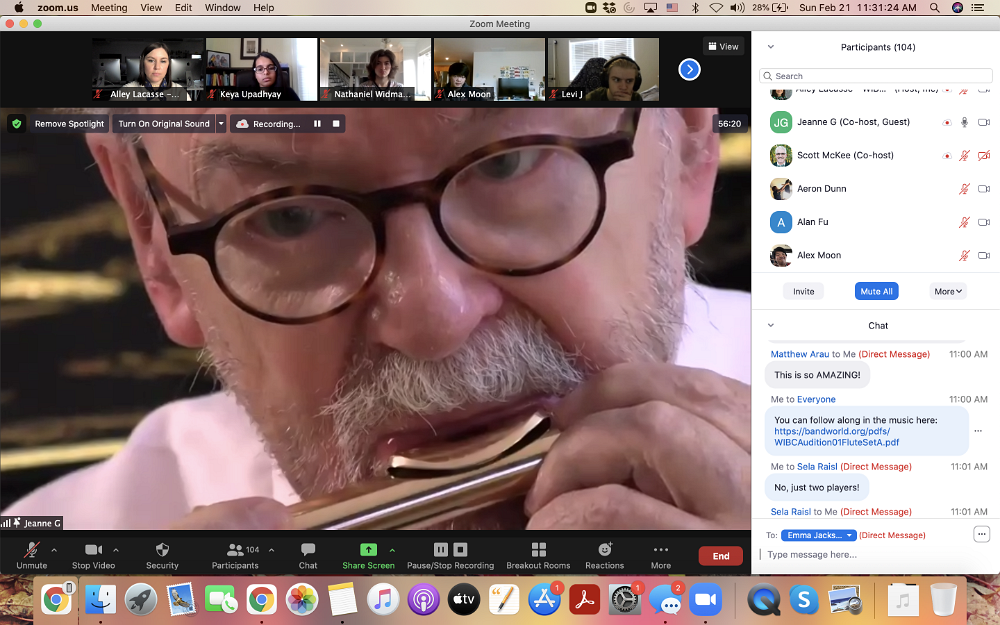The width and height of the screenshot is (1000, 625).
Task: Open Finder in the Dock
Action: tap(101, 599)
